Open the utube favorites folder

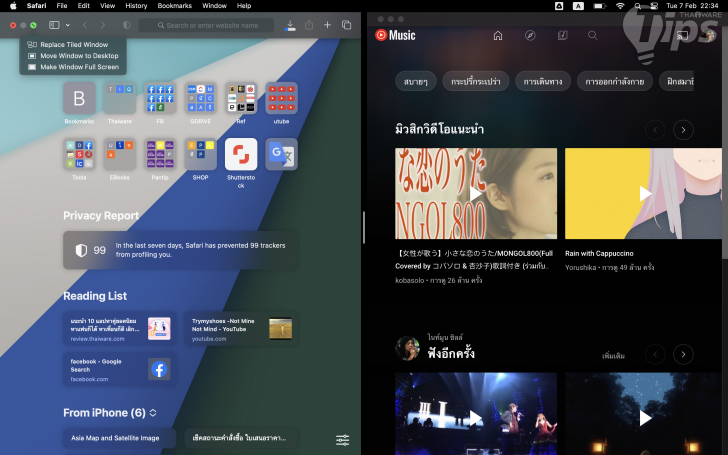pyautogui.click(x=281, y=98)
